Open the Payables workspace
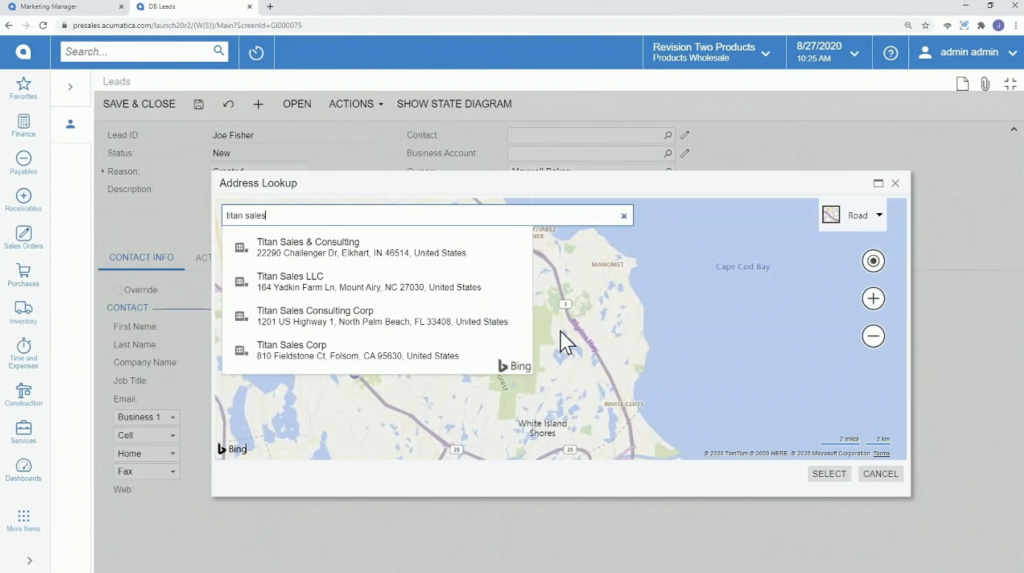Image resolution: width=1024 pixels, height=573 pixels. point(24,163)
